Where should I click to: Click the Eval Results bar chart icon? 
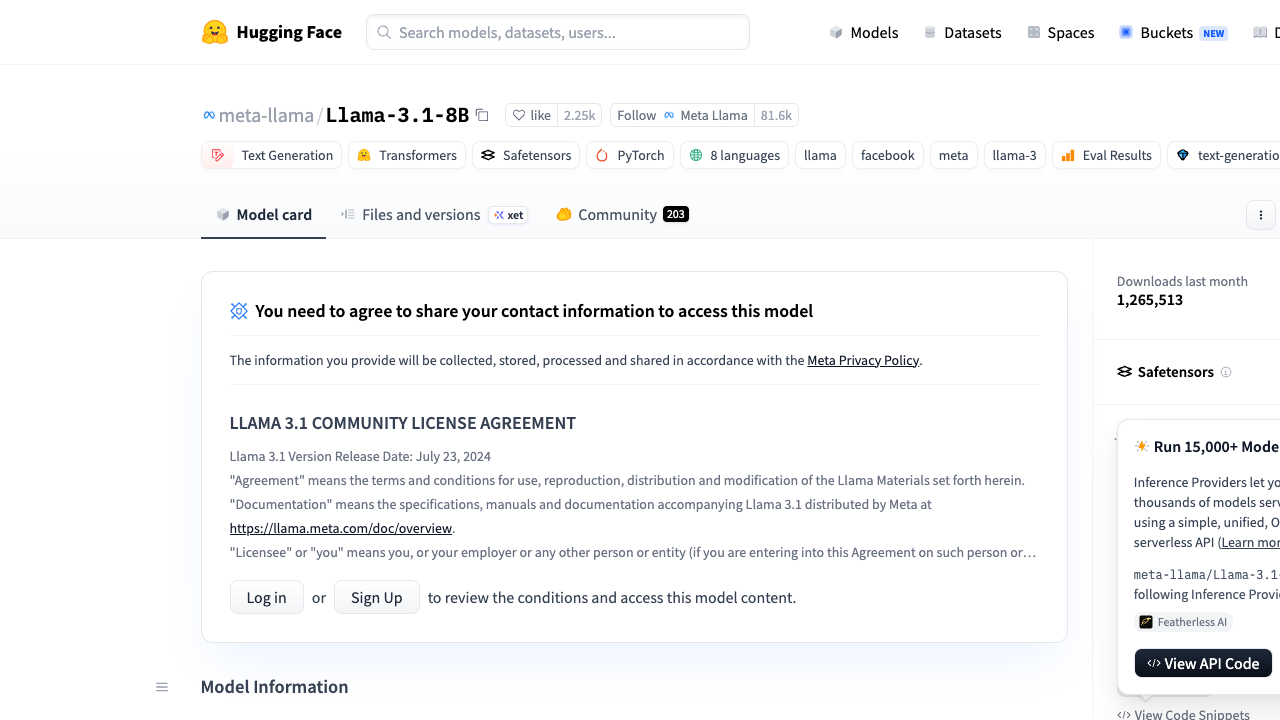click(x=1068, y=155)
